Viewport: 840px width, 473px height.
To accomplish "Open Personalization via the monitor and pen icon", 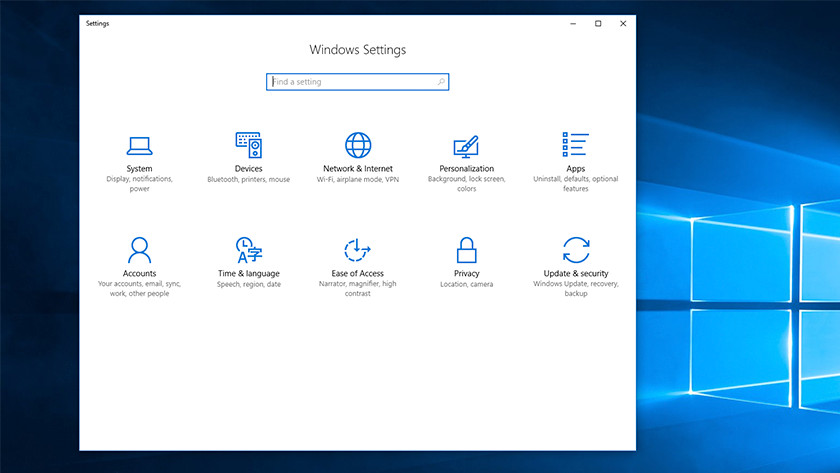I will coord(466,146).
